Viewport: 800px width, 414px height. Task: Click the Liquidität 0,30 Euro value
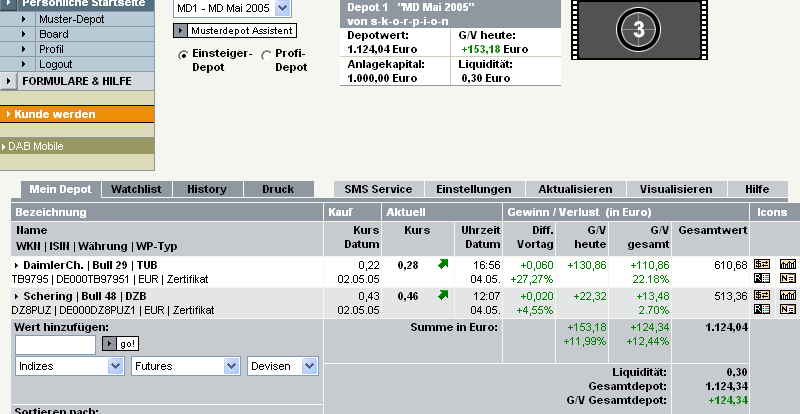tap(486, 78)
